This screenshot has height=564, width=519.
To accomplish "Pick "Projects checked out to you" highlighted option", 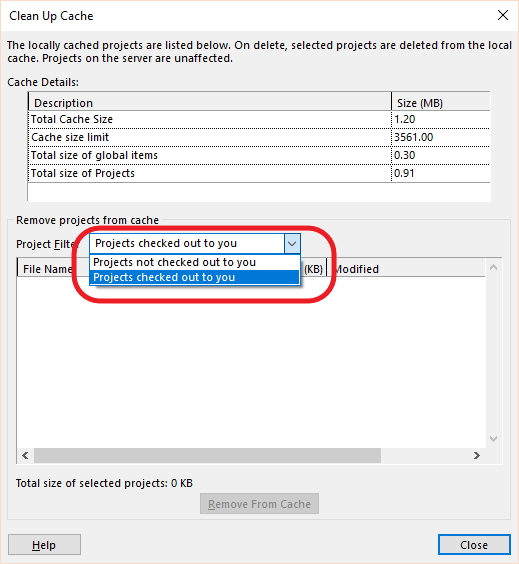I will click(x=194, y=277).
